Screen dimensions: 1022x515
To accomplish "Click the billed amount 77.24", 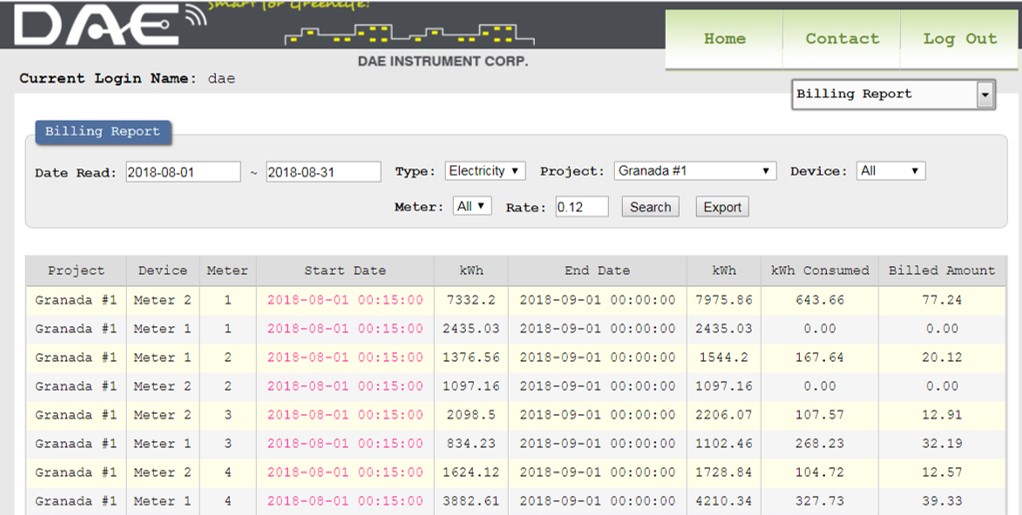I will click(x=942, y=301).
